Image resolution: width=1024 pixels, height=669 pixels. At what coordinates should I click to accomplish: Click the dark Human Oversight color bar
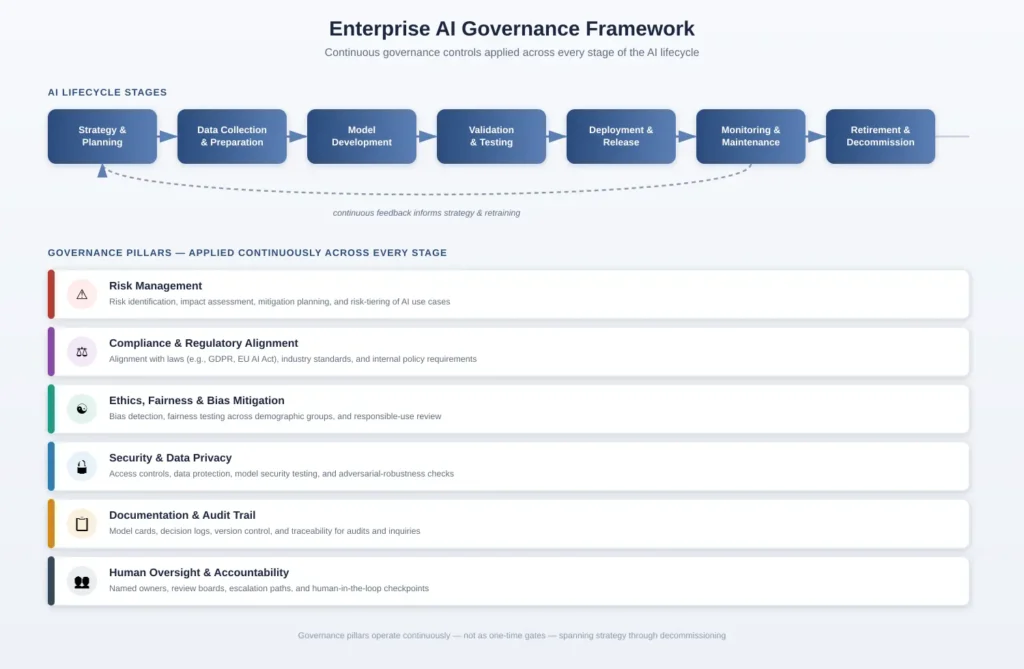tap(51, 581)
